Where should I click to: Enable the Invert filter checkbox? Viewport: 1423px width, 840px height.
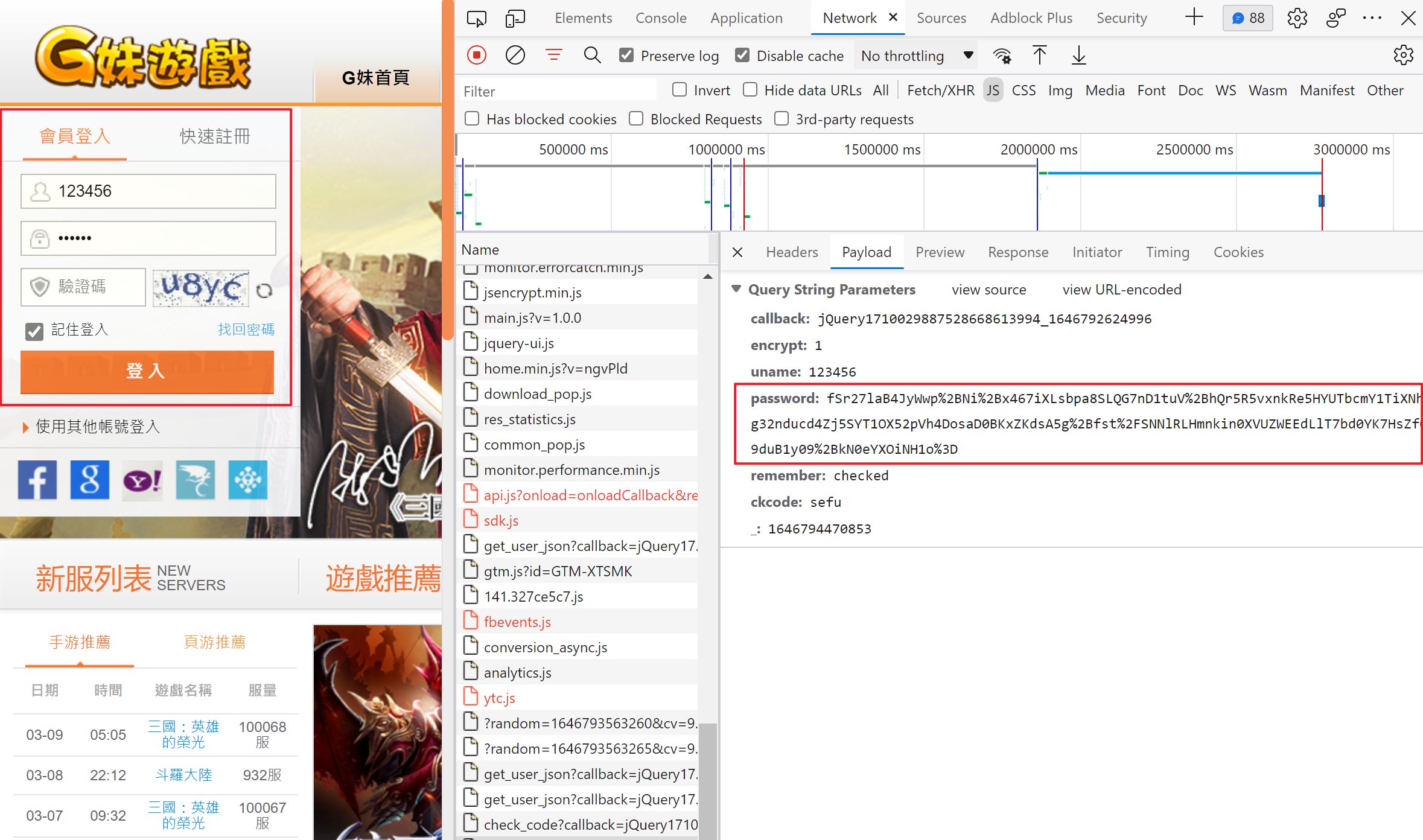(x=680, y=90)
